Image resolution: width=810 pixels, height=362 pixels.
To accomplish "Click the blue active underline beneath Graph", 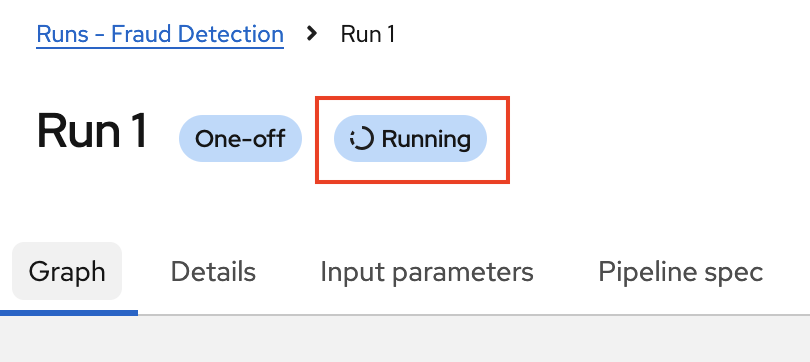I will click(69, 312).
